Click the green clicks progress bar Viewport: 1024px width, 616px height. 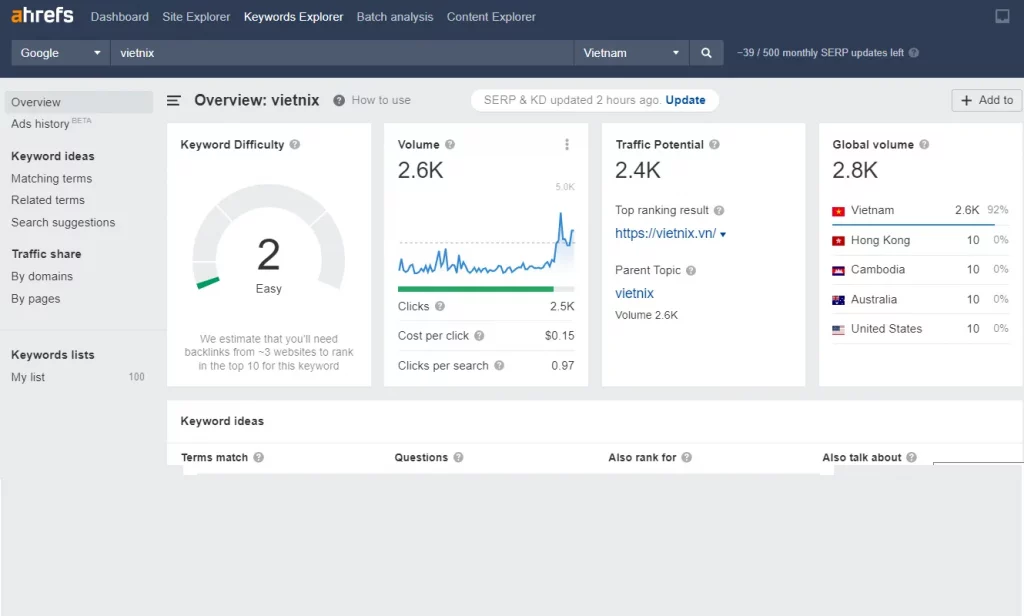point(475,289)
